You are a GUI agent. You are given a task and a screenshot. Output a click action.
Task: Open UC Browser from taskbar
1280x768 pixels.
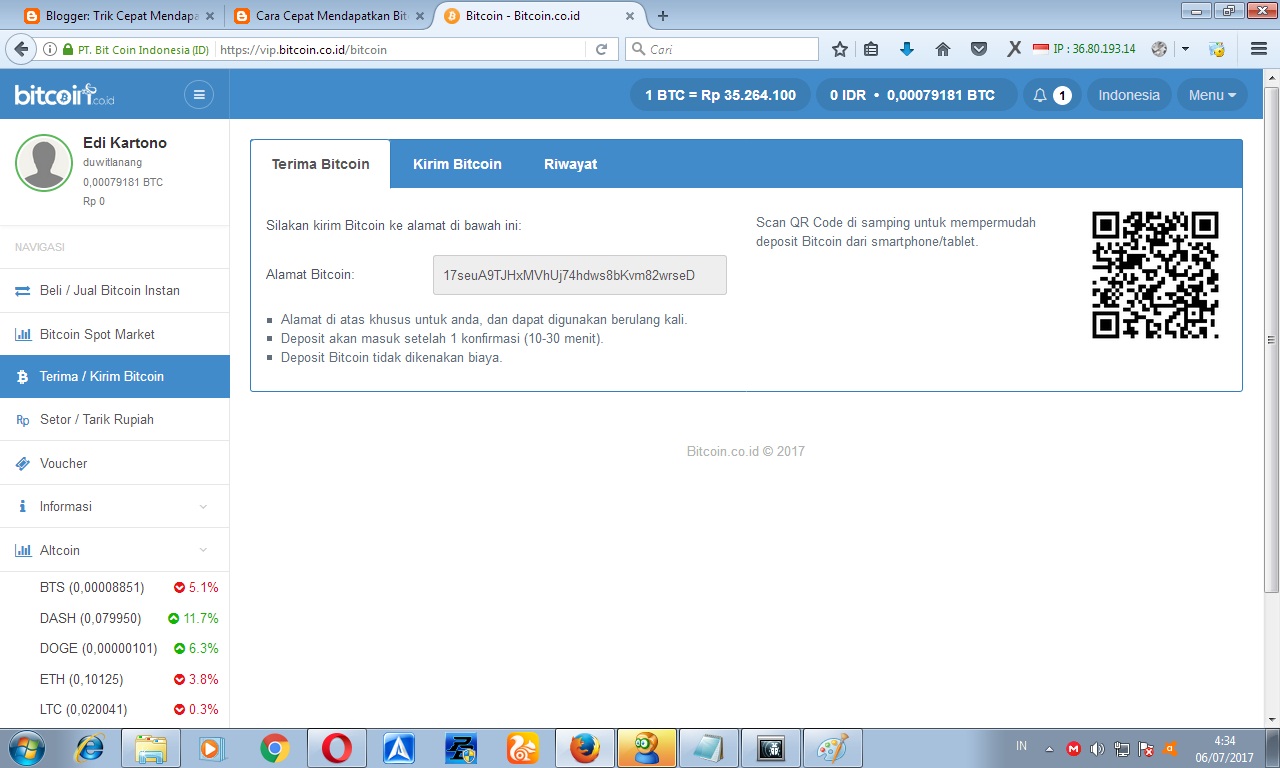[522, 748]
